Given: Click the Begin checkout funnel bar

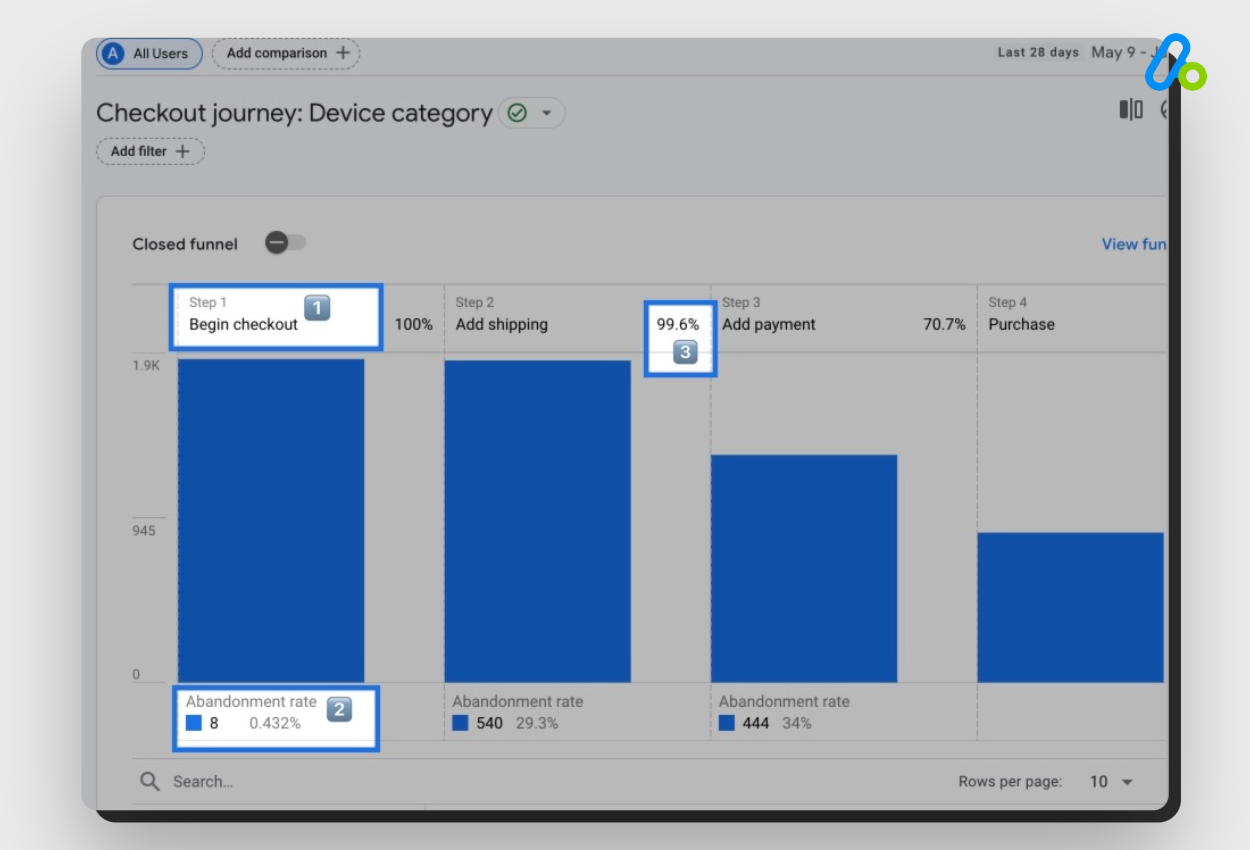Looking at the screenshot, I should 271,520.
